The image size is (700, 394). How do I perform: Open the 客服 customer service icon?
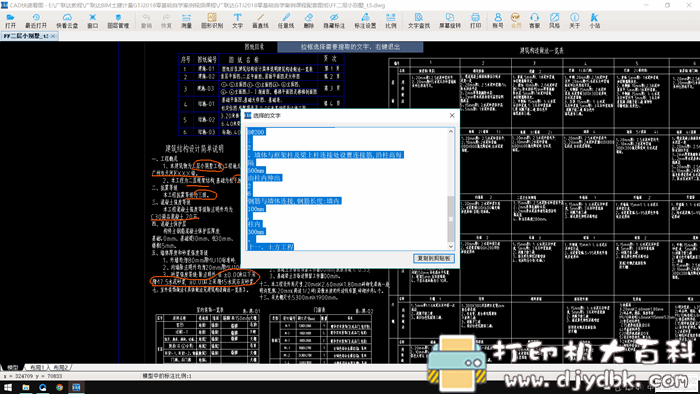pos(534,21)
